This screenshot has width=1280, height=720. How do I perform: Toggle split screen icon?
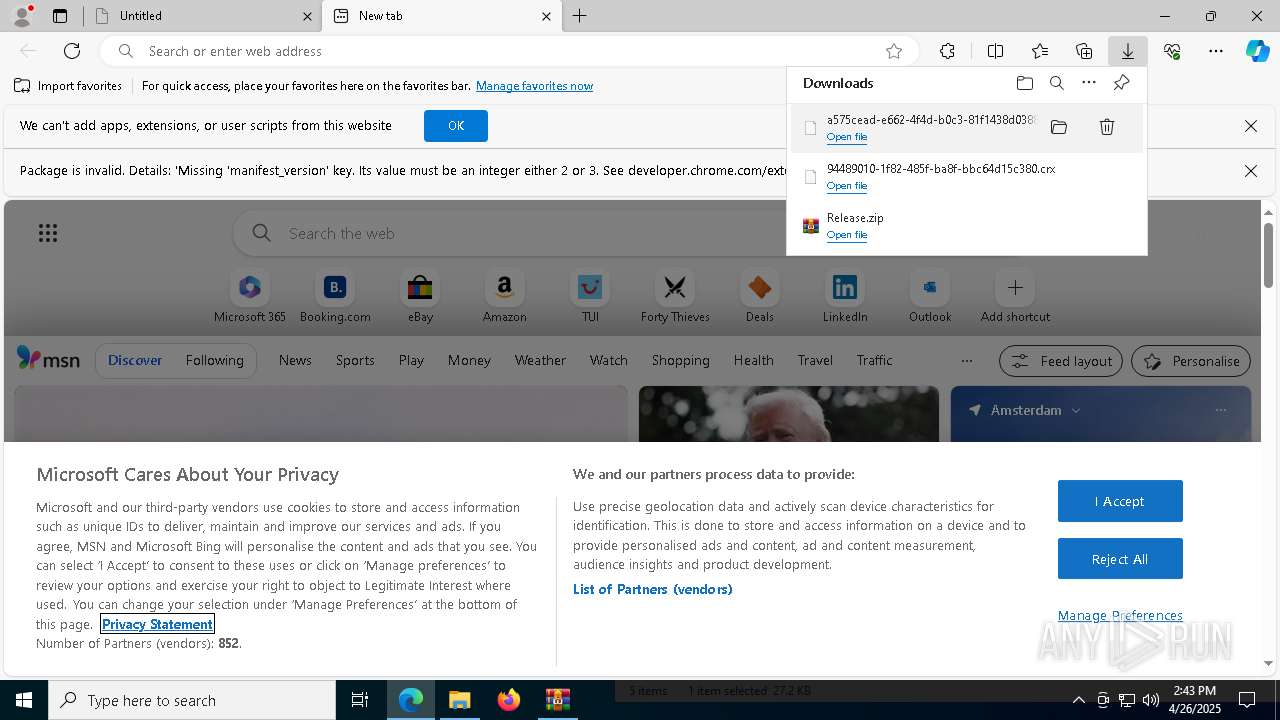[995, 51]
